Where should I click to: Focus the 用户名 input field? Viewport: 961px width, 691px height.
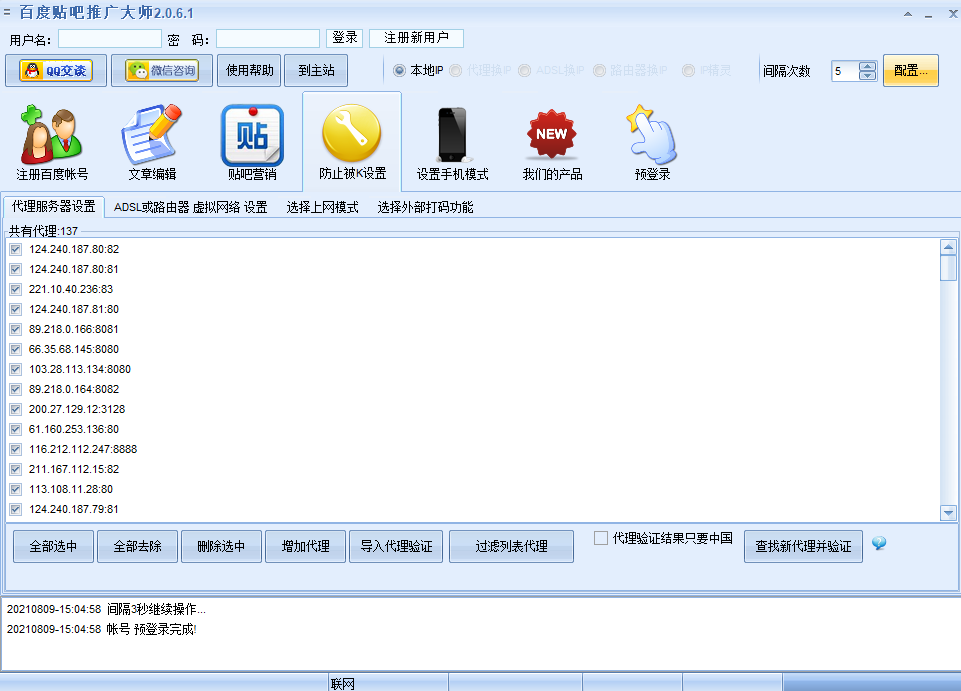110,39
